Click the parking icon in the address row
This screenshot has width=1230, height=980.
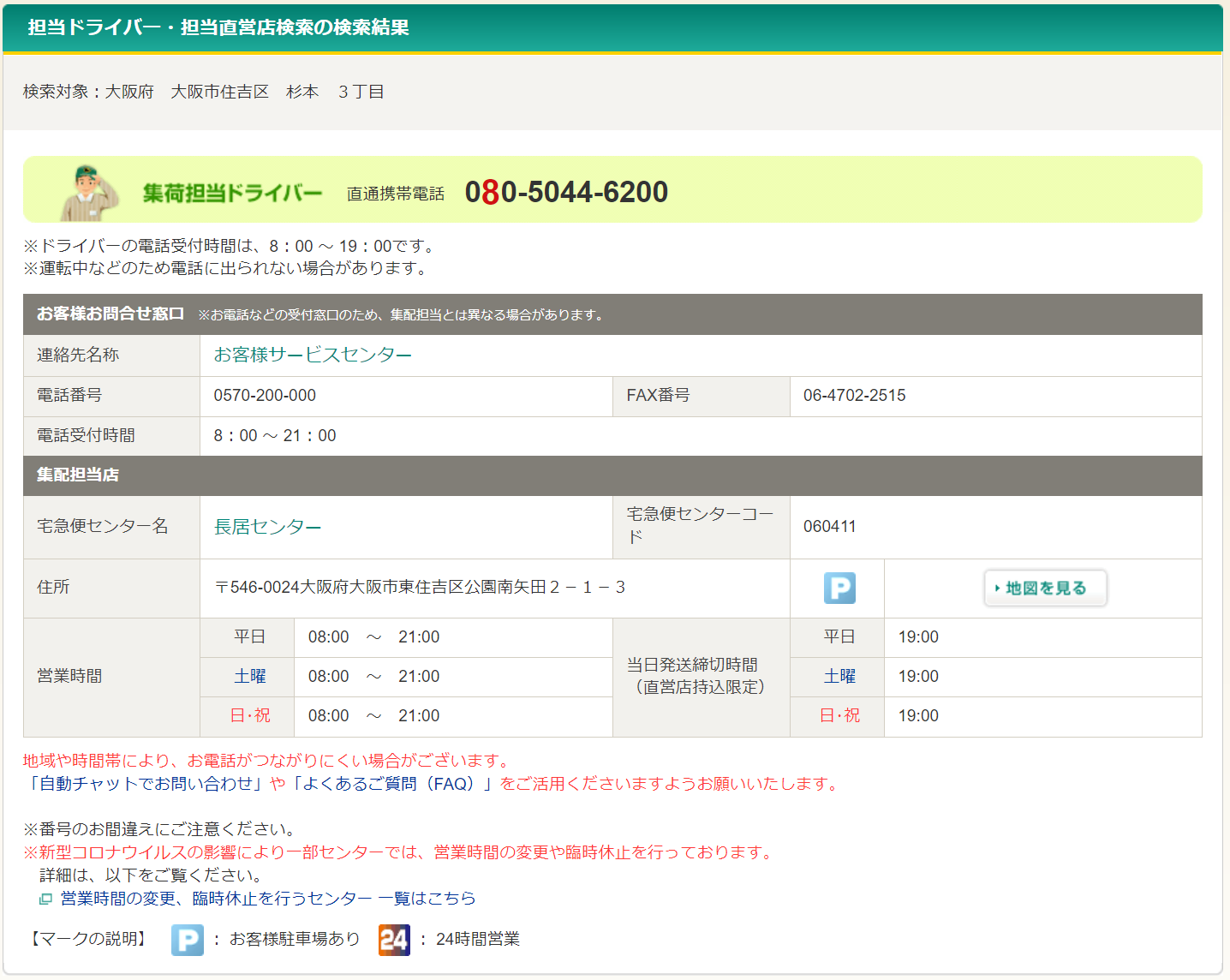click(x=839, y=589)
